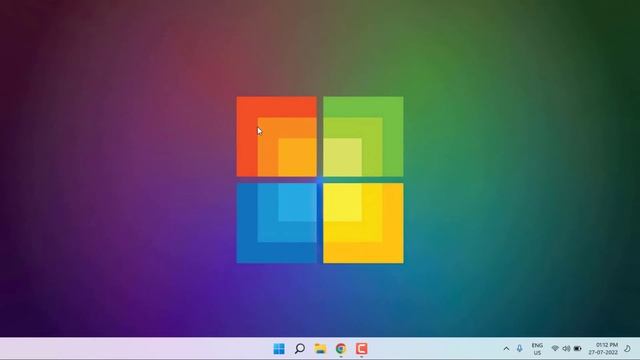Show hidden tray icons chevron
The height and width of the screenshot is (360, 640).
(506, 349)
